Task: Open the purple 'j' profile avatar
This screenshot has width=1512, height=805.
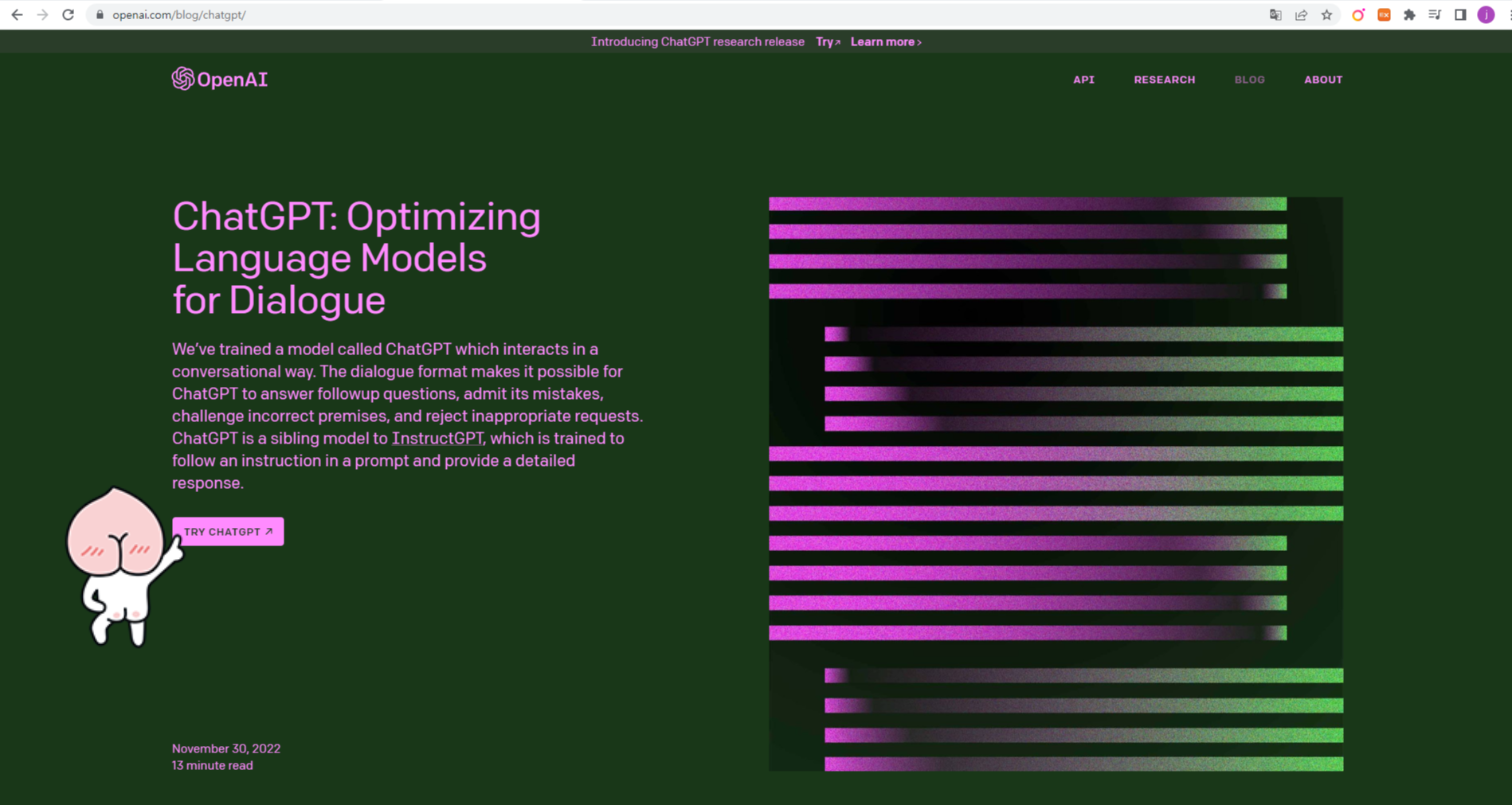Action: (x=1486, y=14)
